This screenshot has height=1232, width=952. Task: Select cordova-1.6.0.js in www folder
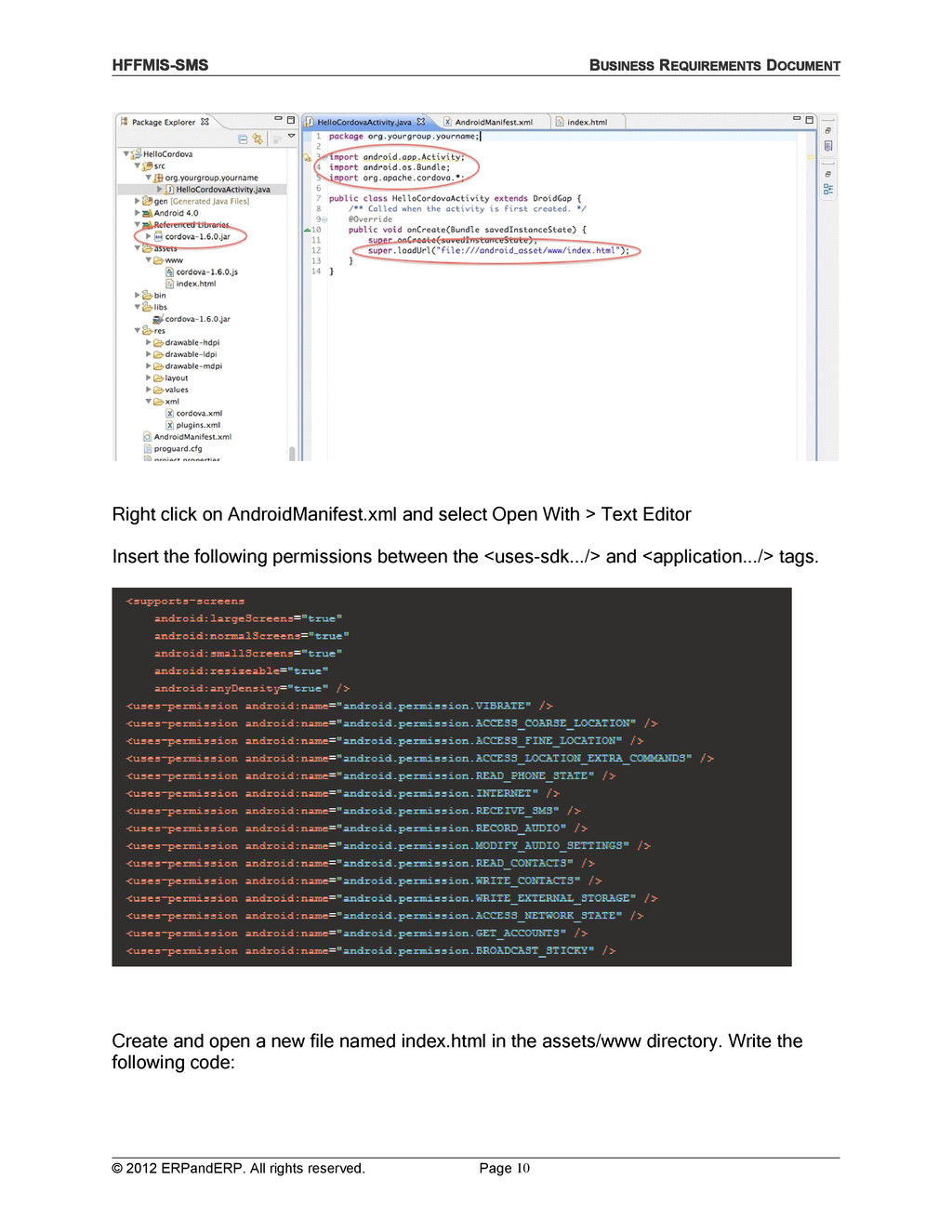202,272
